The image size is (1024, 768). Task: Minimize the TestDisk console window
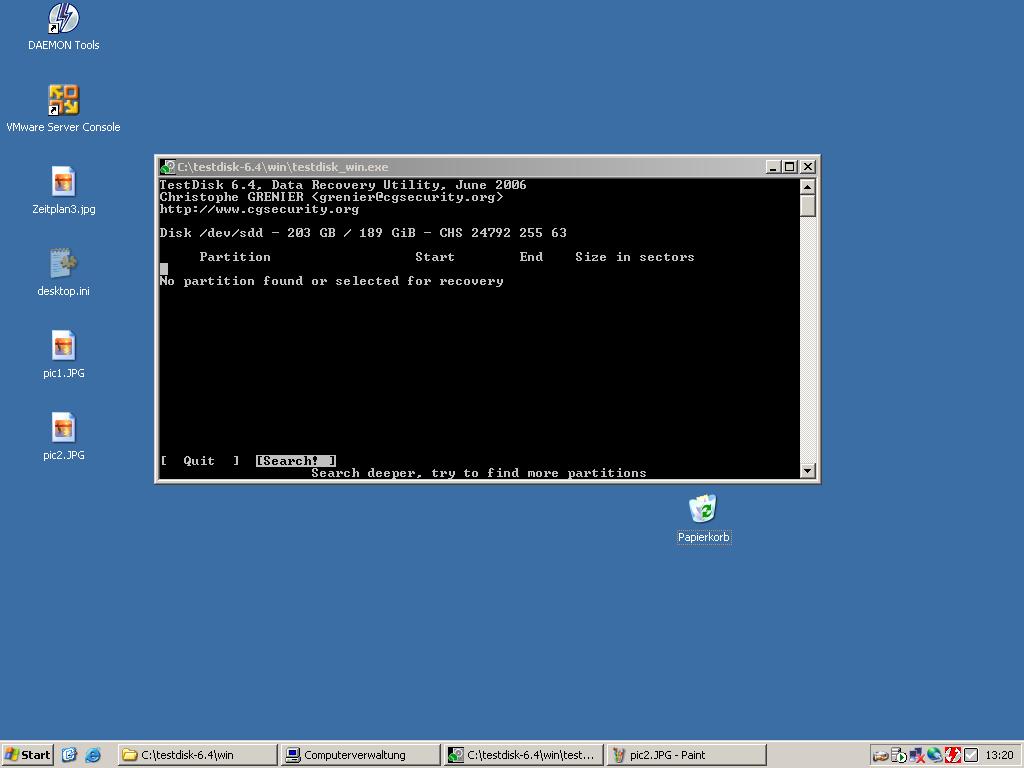point(773,167)
